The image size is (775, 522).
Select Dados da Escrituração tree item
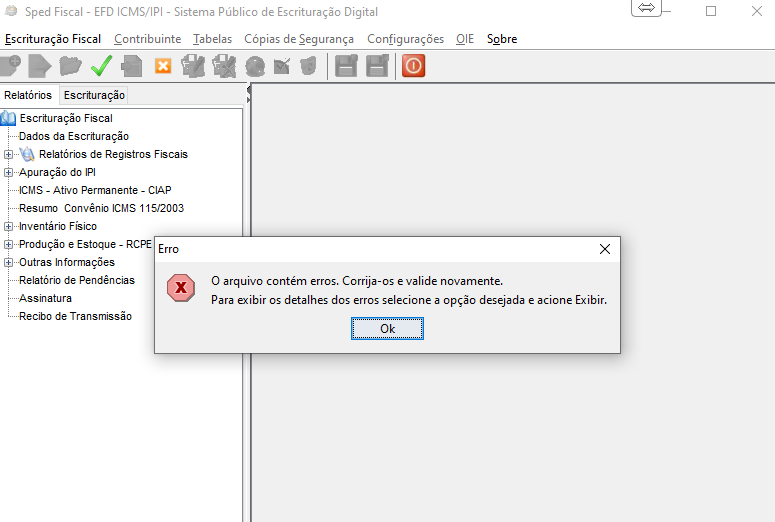click(73, 136)
